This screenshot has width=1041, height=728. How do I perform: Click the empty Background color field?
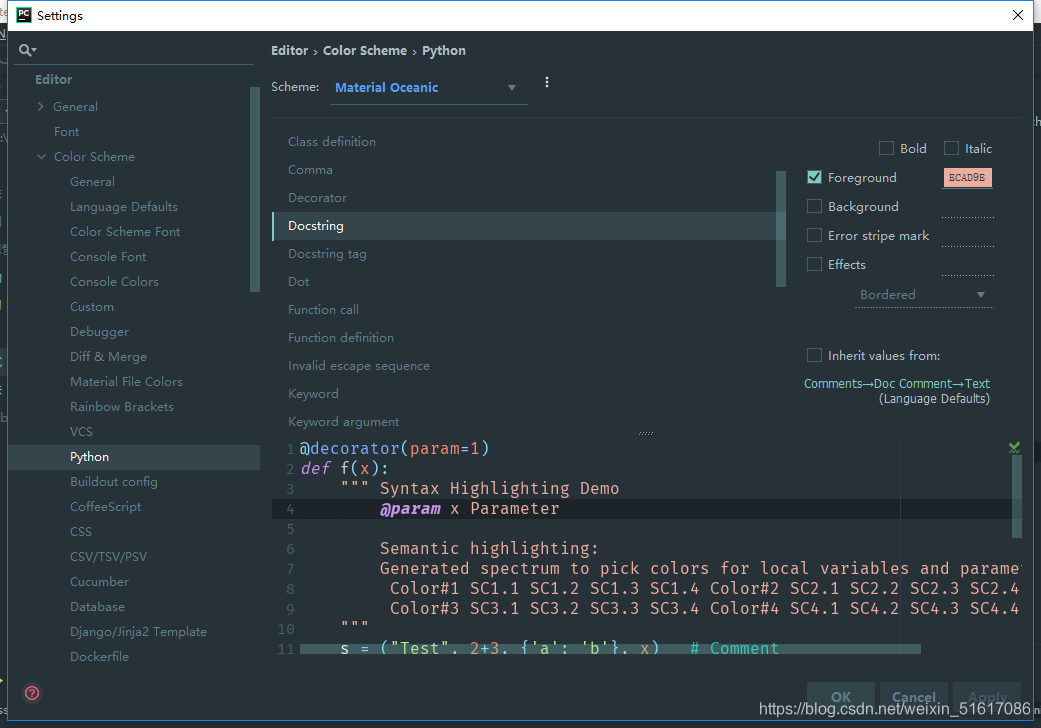[967, 207]
